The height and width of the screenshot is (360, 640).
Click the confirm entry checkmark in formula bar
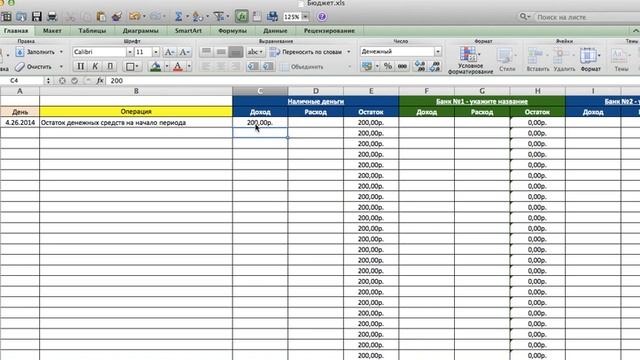[x=74, y=80]
